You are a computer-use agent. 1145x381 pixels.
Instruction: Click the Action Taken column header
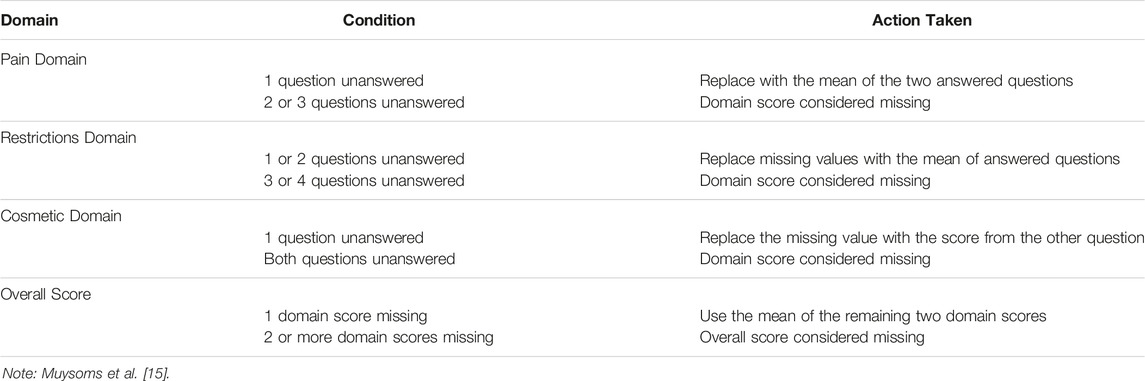922,21
